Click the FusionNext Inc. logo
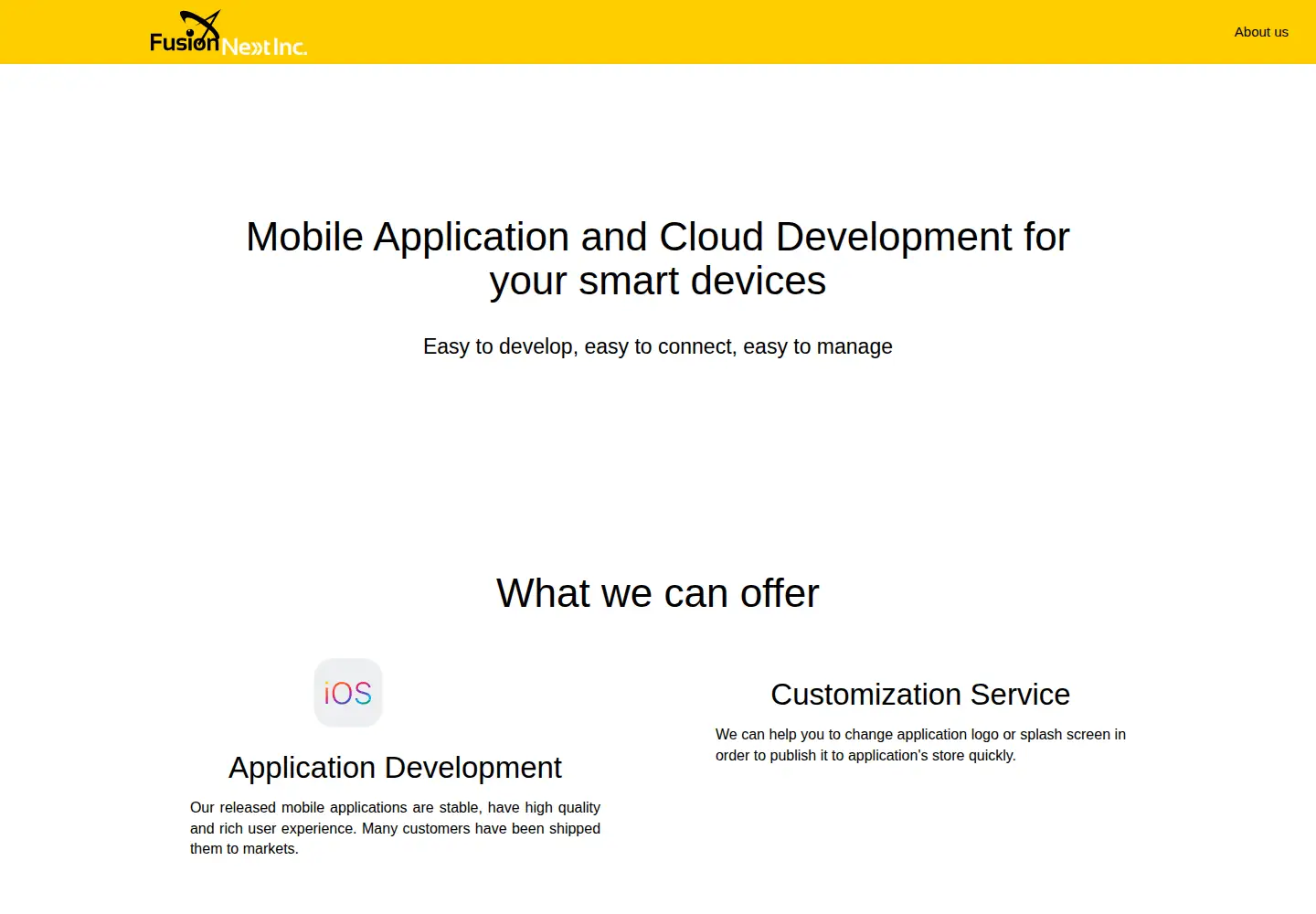This screenshot has width=1316, height=914. pos(228,33)
